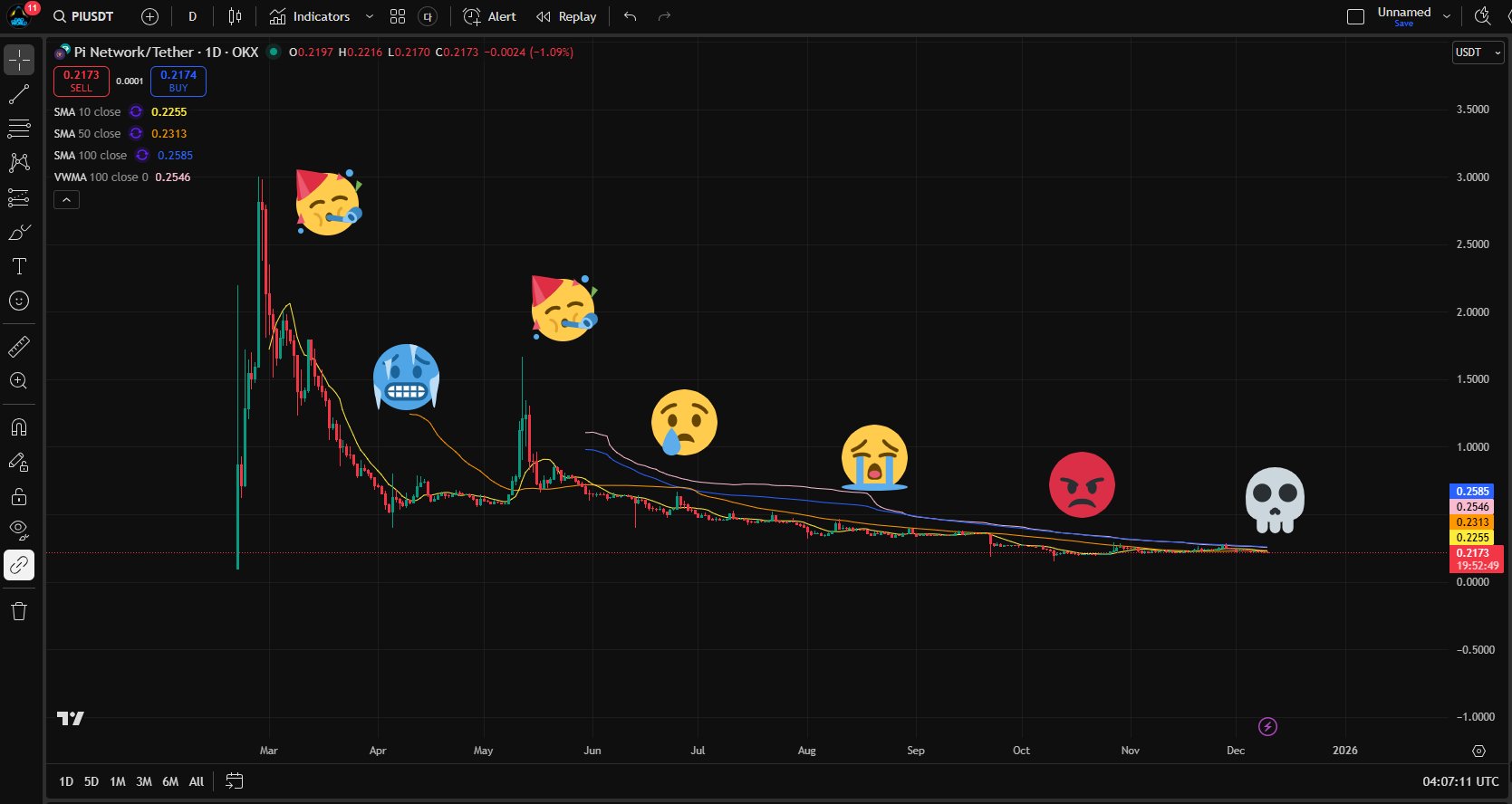This screenshot has height=804, width=1512.
Task: Select the VWMA 100 close legend
Action: [x=101, y=177]
